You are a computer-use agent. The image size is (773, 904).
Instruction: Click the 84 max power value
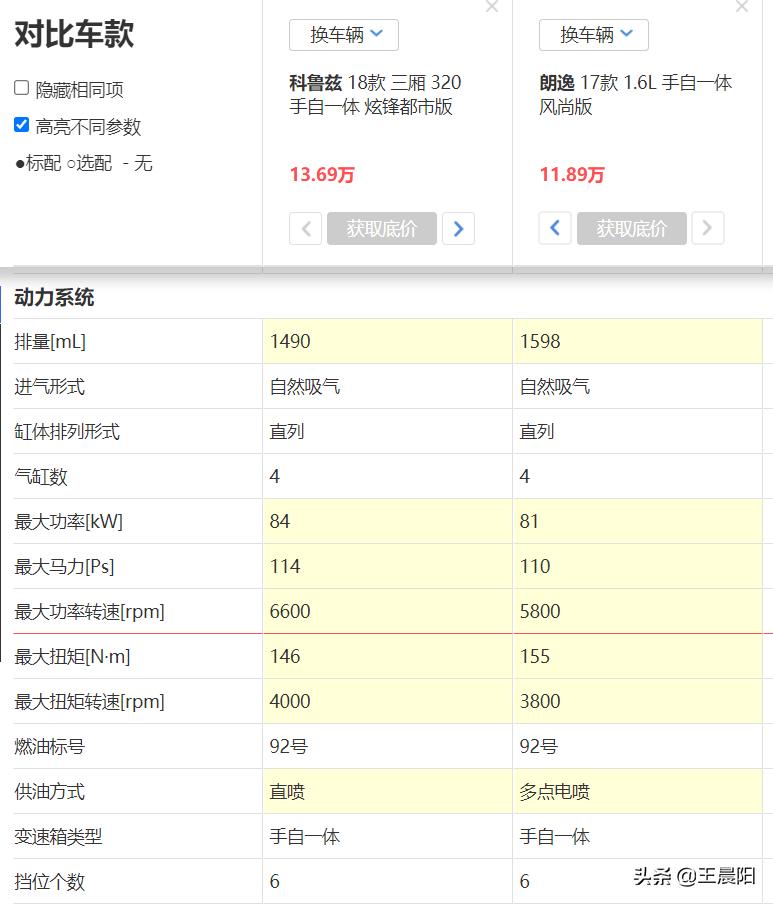click(280, 521)
